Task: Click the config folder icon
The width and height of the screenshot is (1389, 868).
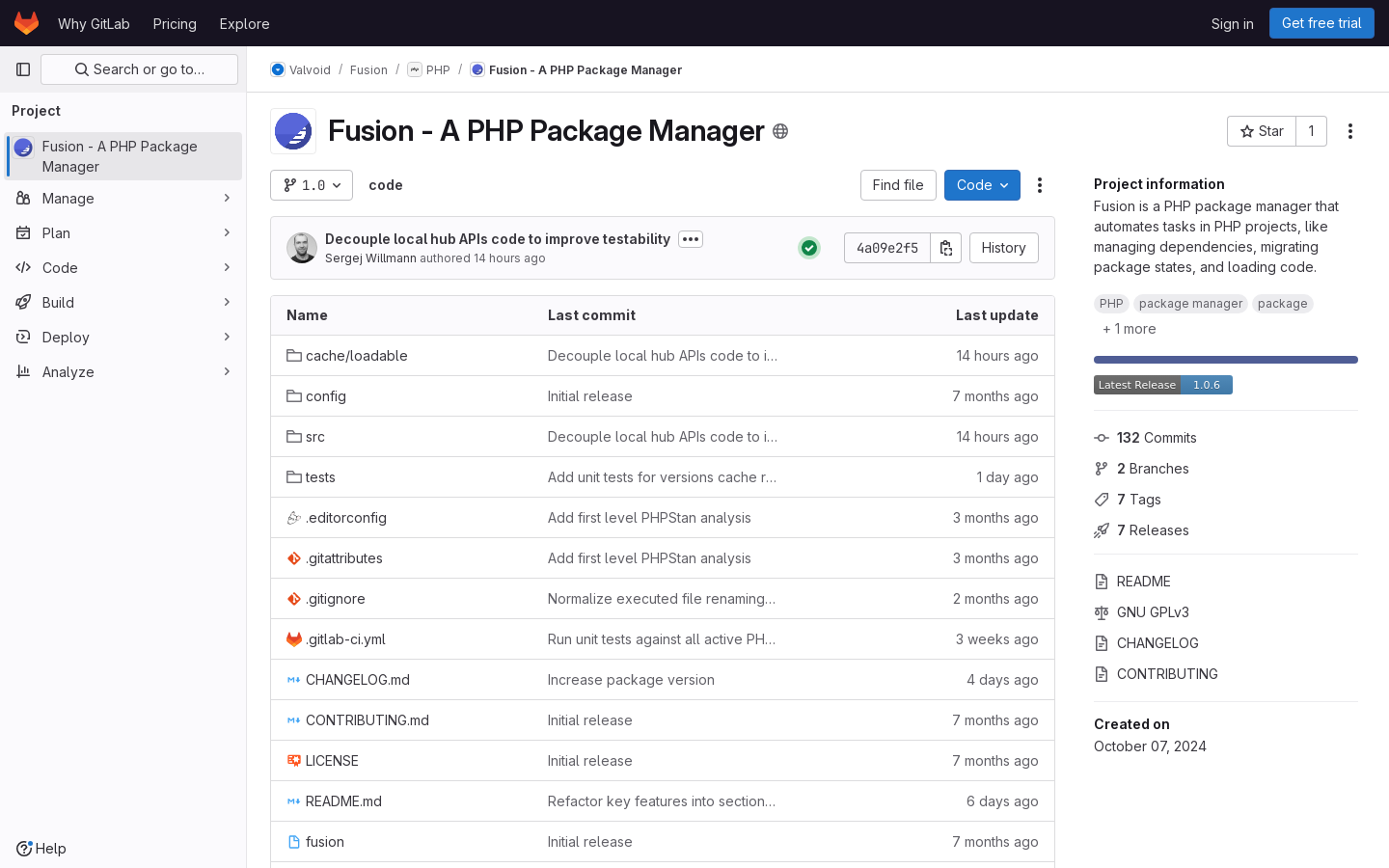Action: click(x=294, y=396)
